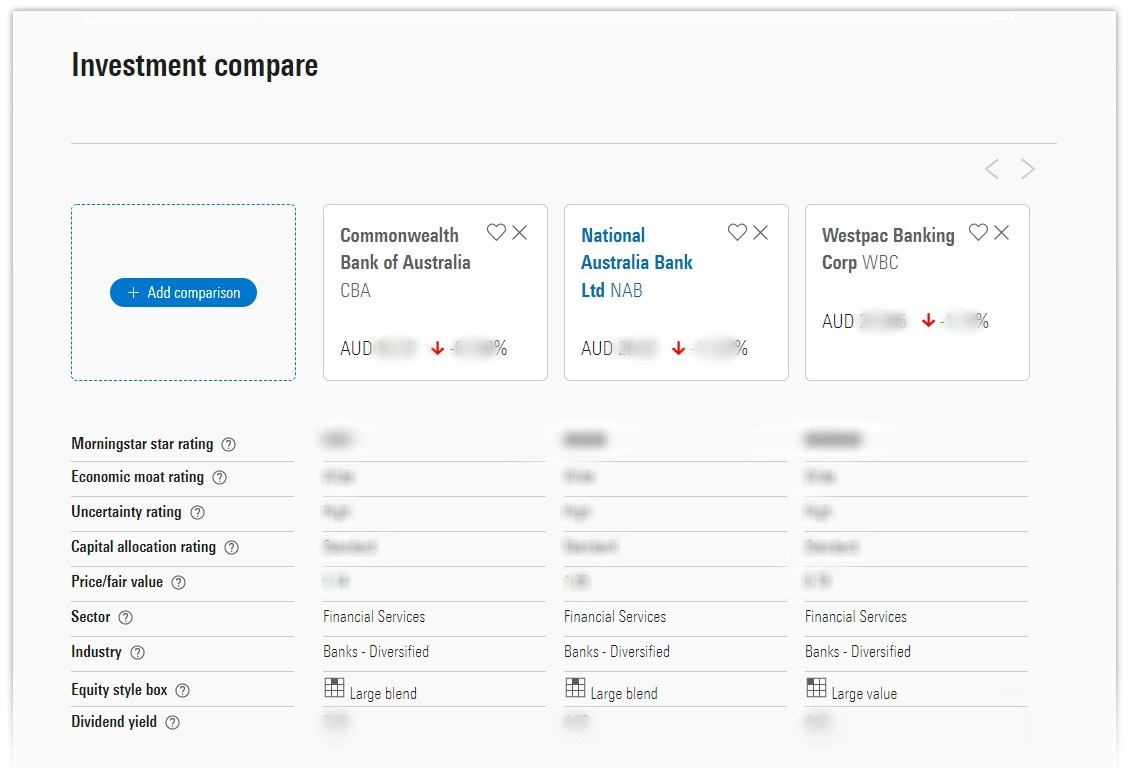
Task: Open Equity style box help icon
Action: click(x=183, y=690)
